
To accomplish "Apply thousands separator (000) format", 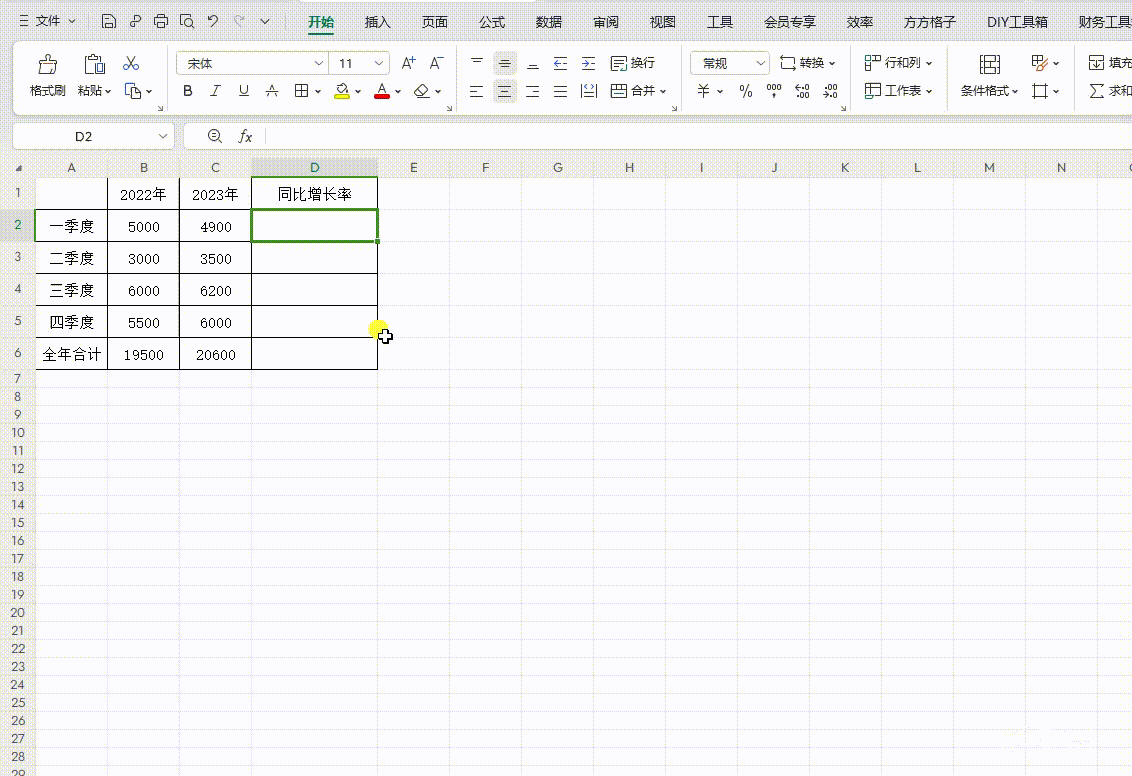I will tap(774, 91).
